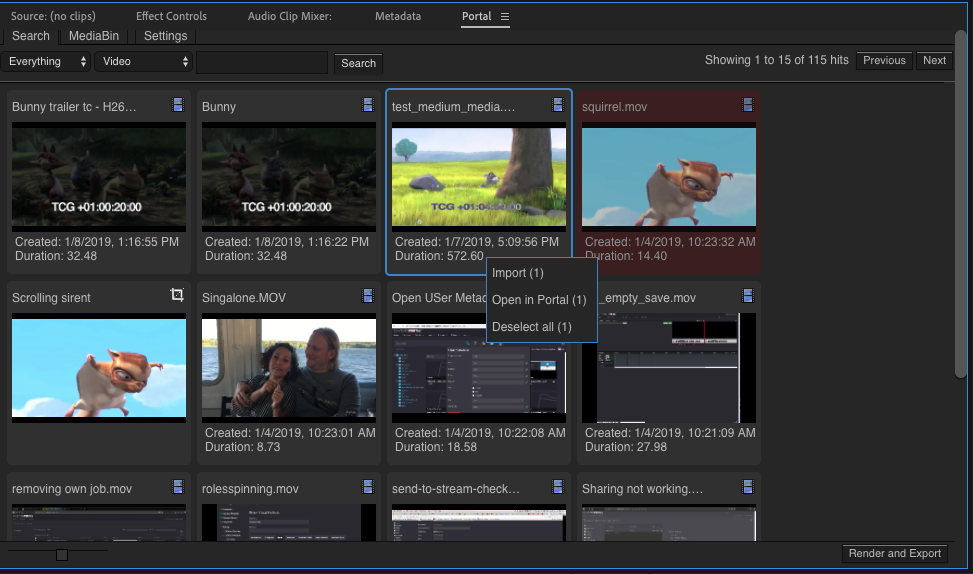Select the squirrel.mov thumbnail

coord(668,177)
